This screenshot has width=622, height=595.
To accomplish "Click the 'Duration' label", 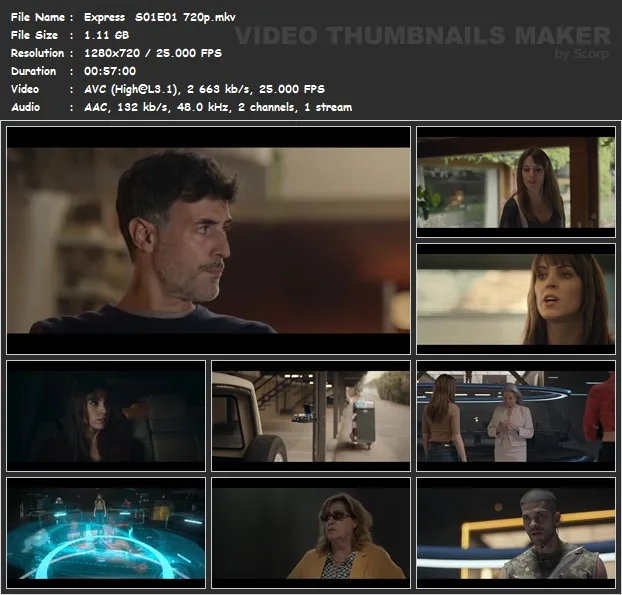I will coord(33,71).
